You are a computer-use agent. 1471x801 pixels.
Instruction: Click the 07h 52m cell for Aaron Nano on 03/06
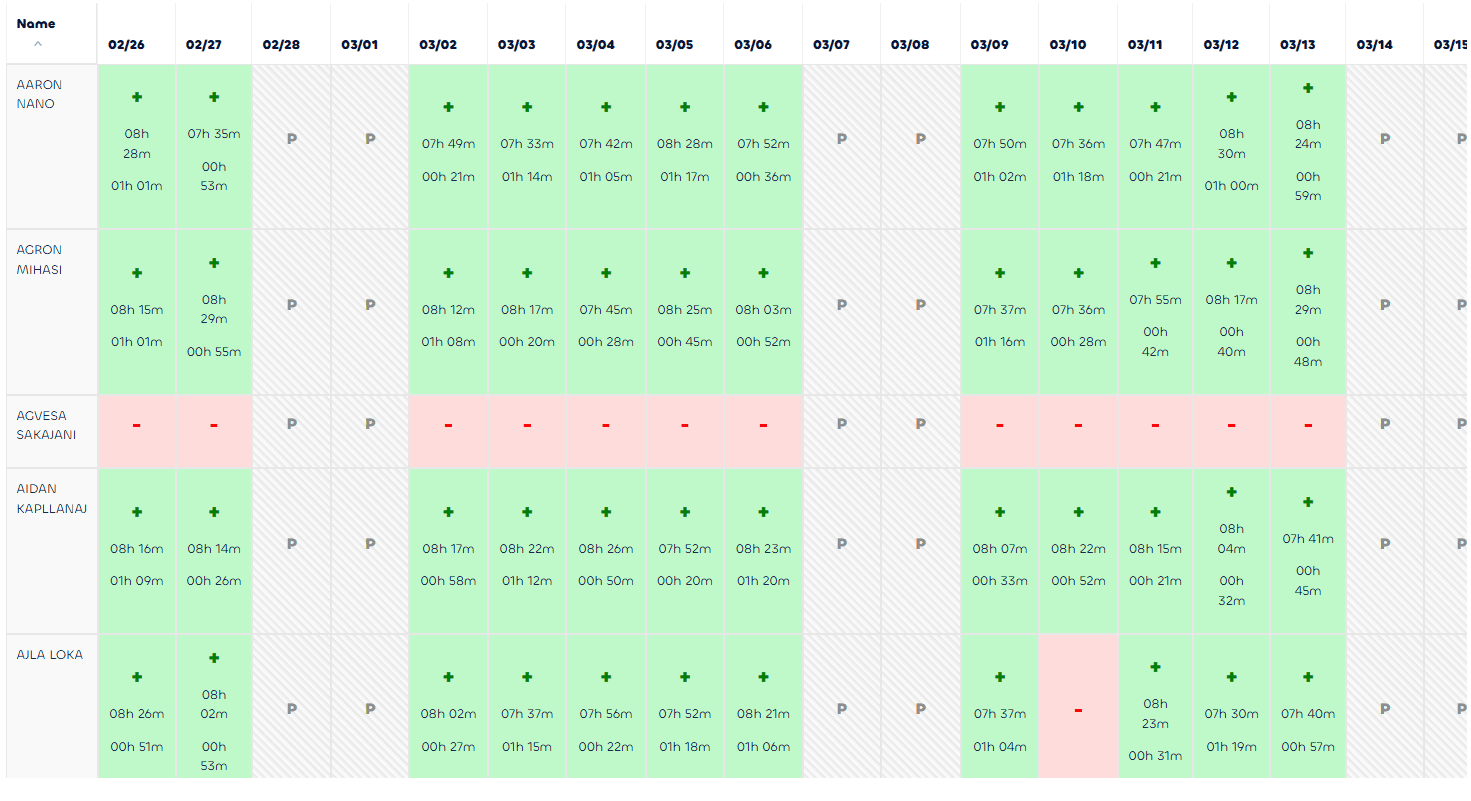(764, 144)
